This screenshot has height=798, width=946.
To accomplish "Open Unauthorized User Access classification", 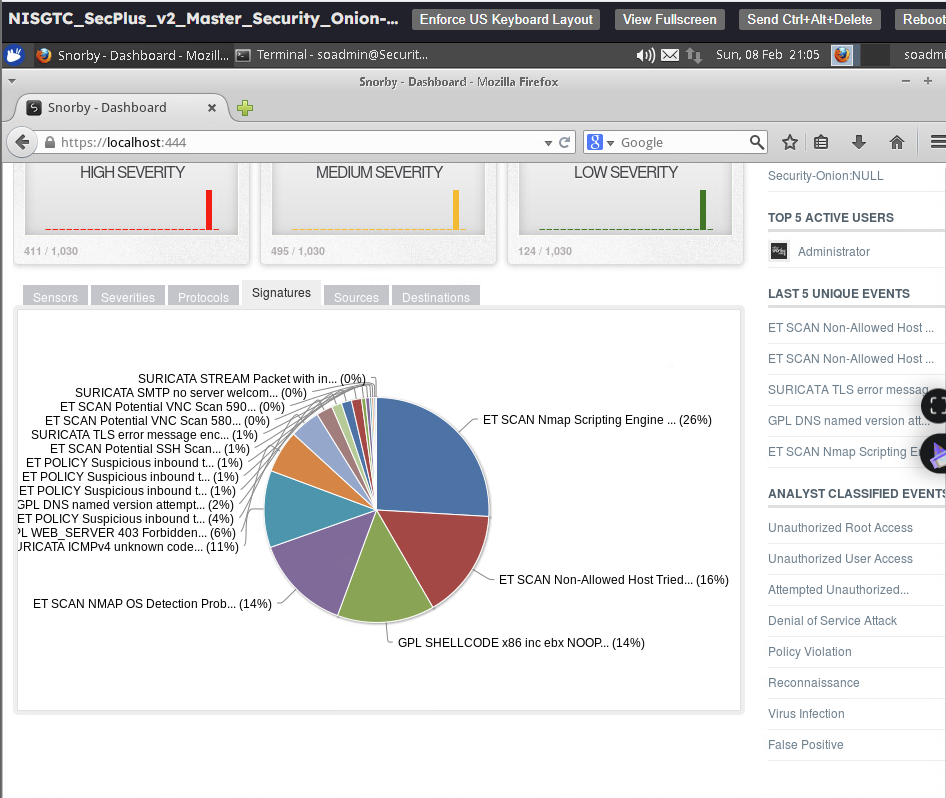I will (x=840, y=559).
